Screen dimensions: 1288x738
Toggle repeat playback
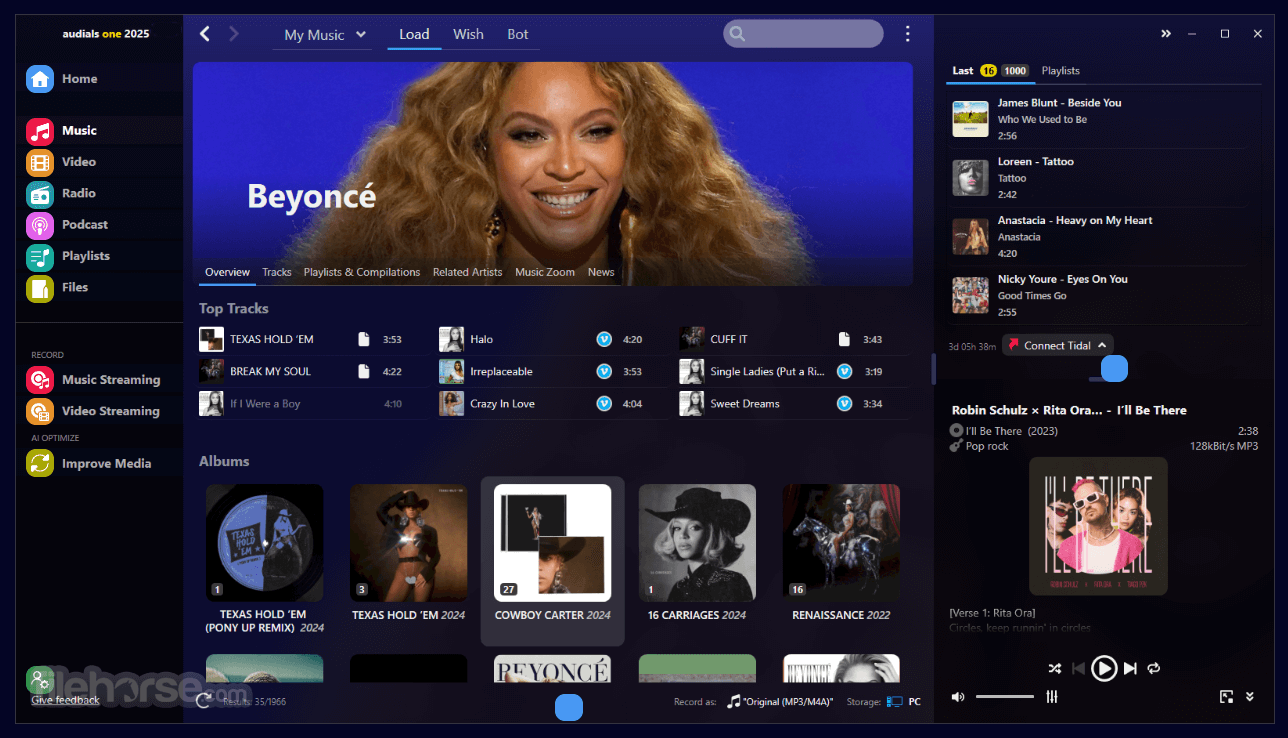tap(1153, 668)
